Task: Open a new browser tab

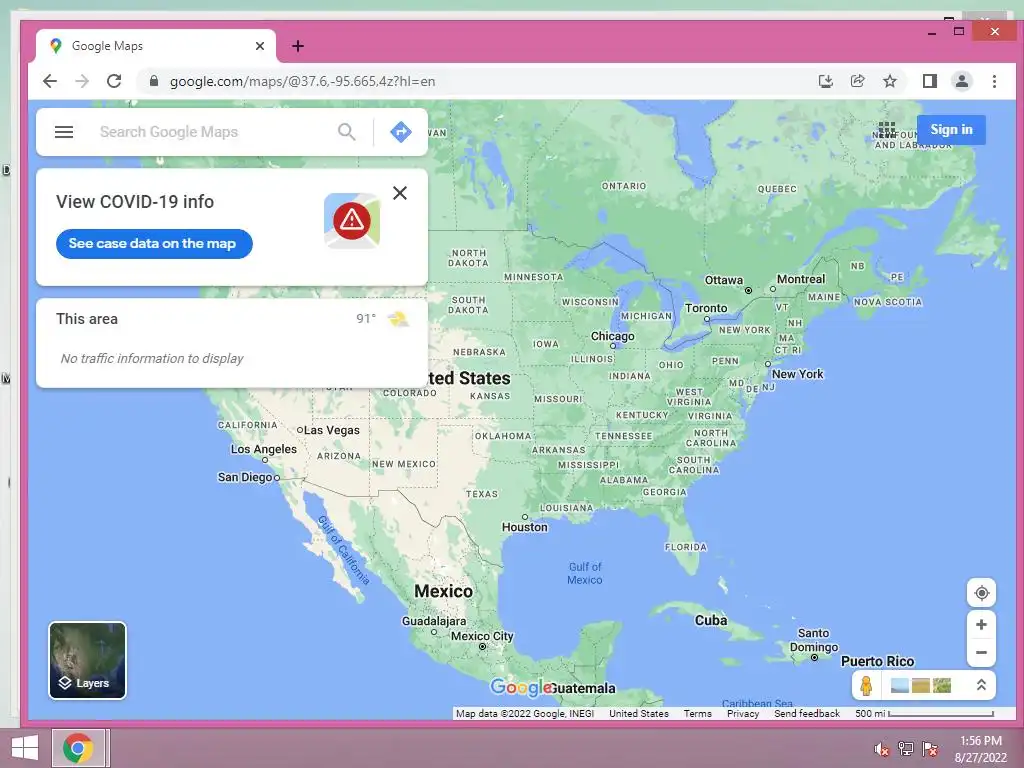Action: 298,46
